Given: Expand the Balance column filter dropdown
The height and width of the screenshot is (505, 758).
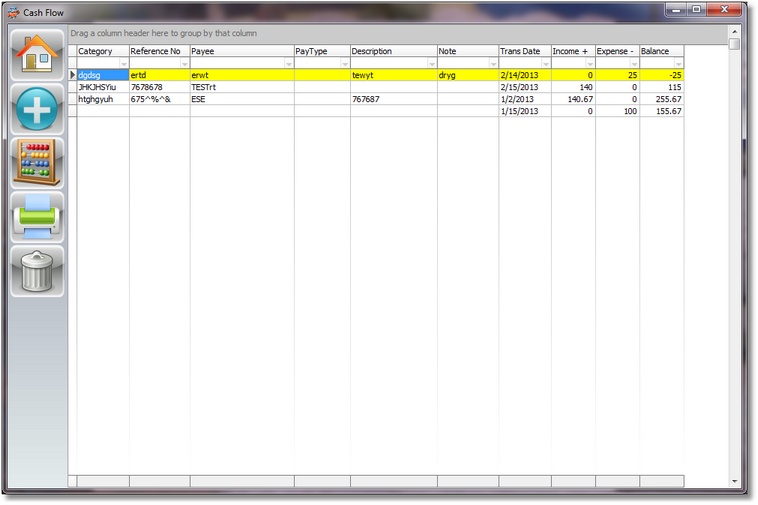Looking at the screenshot, I should point(678,63).
